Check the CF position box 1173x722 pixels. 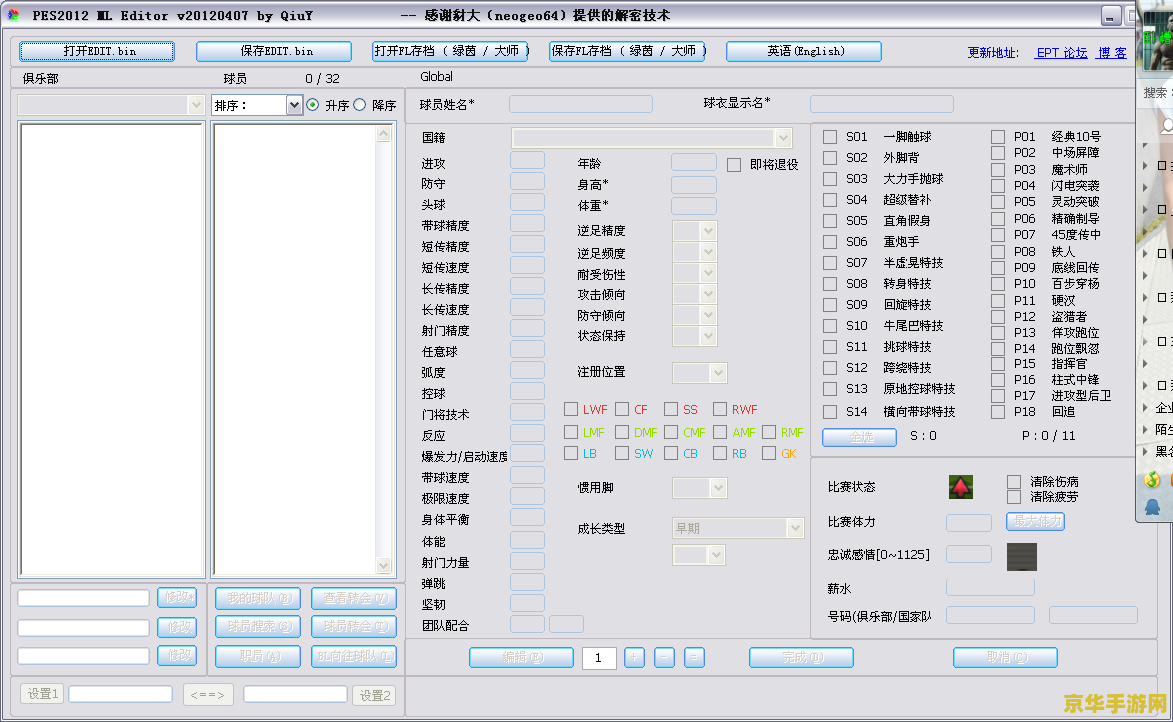click(622, 409)
